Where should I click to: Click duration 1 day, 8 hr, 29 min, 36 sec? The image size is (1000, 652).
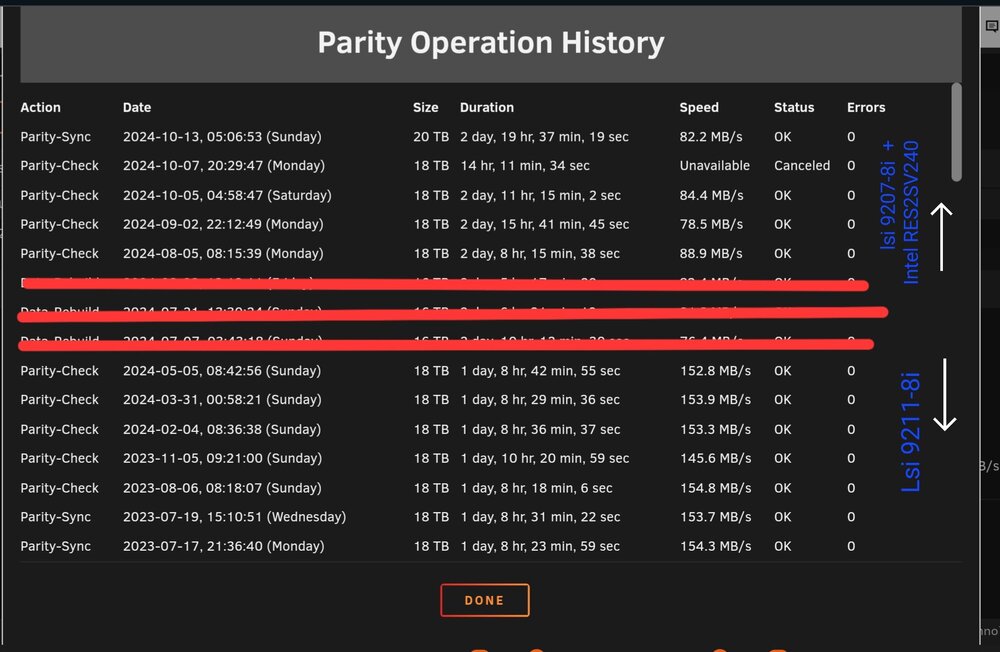(540, 399)
